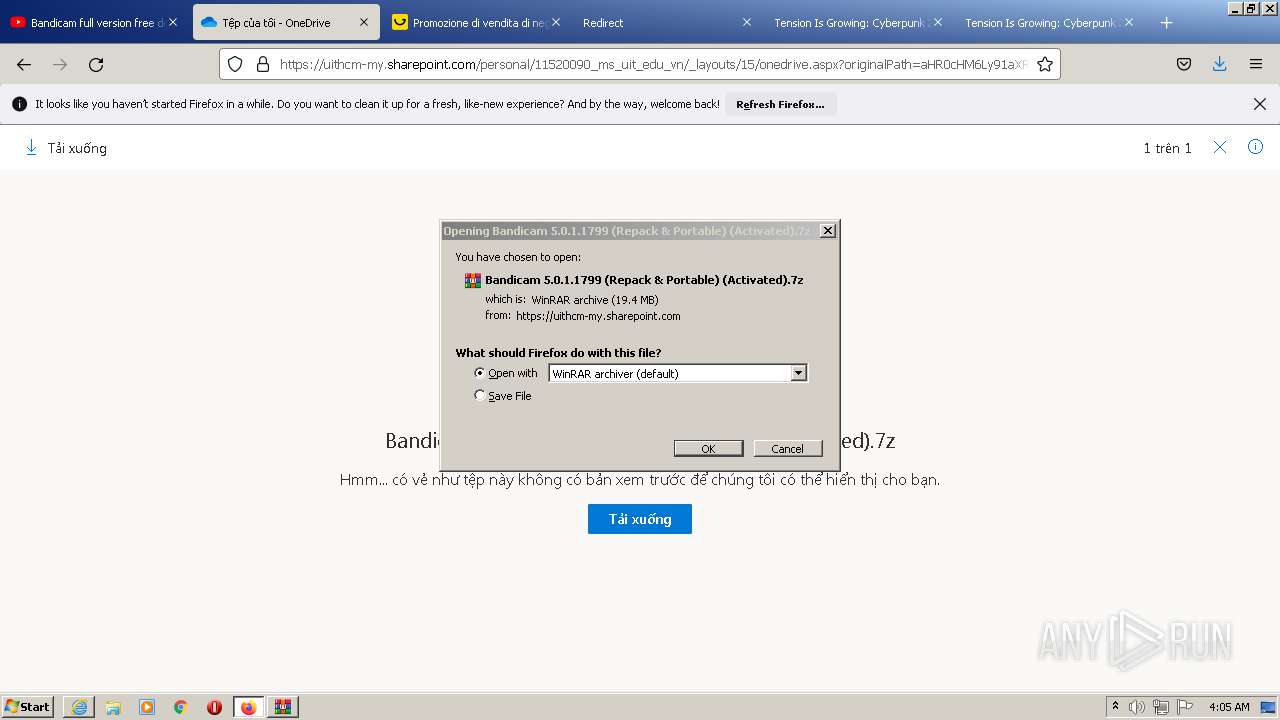
Task: Open file details info icon in OneDrive
Action: tap(1256, 147)
